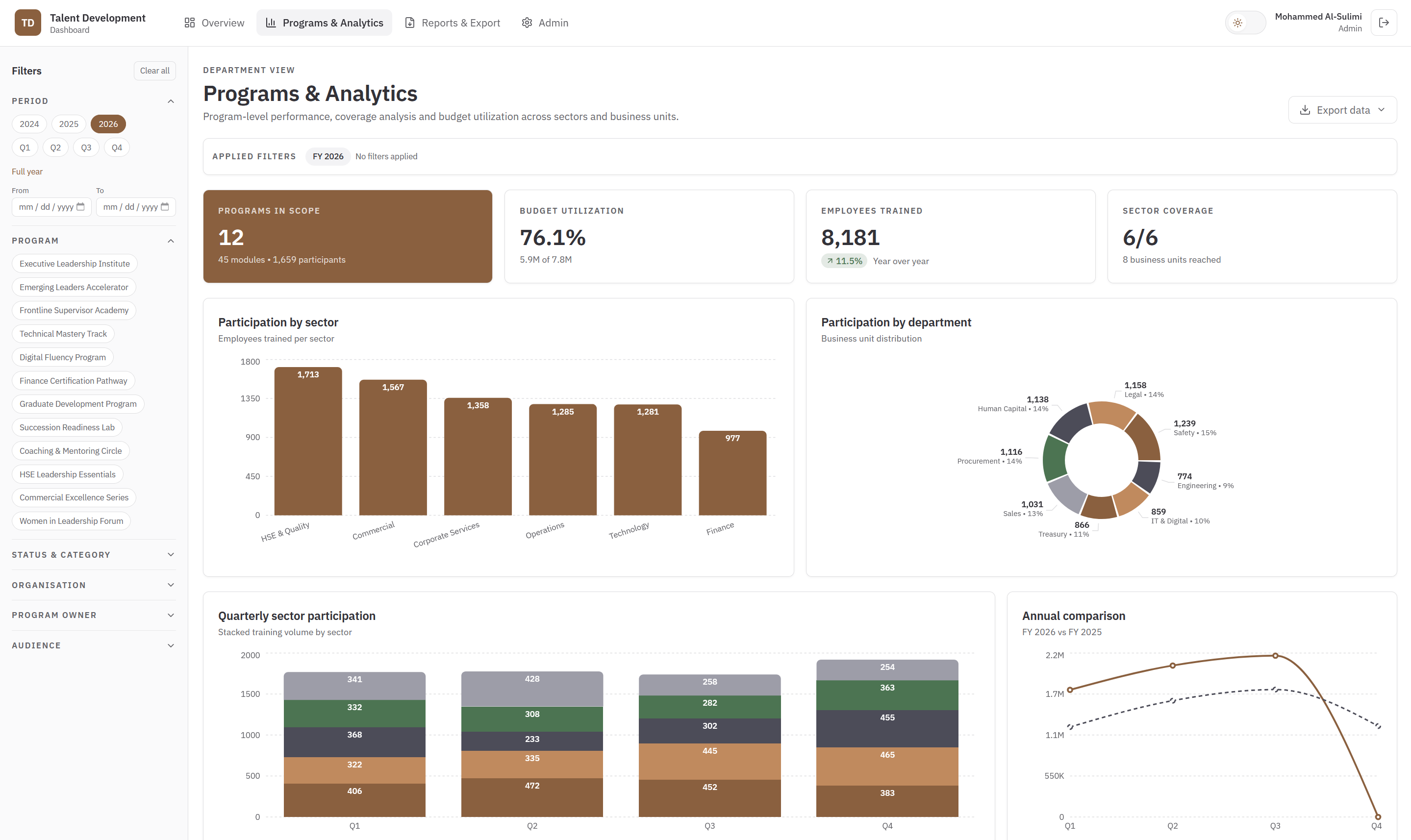Viewport: 1411px width, 840px height.
Task: Go to the Overview tab
Action: coord(214,23)
